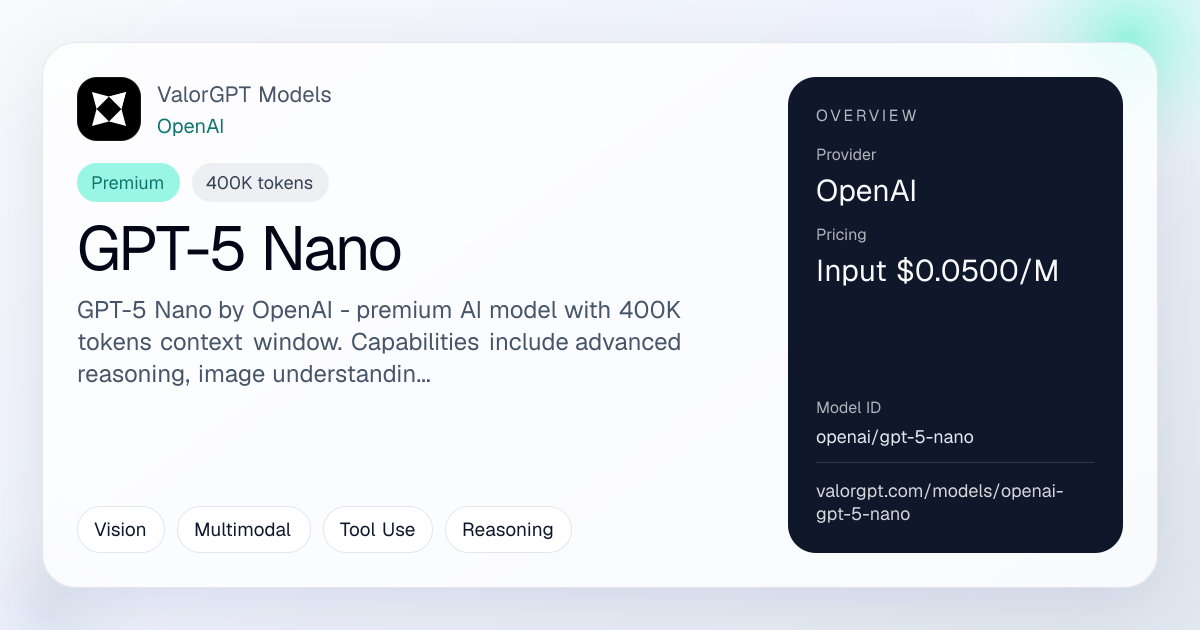
Task: Click the OVERVIEW panel header
Action: pos(866,116)
